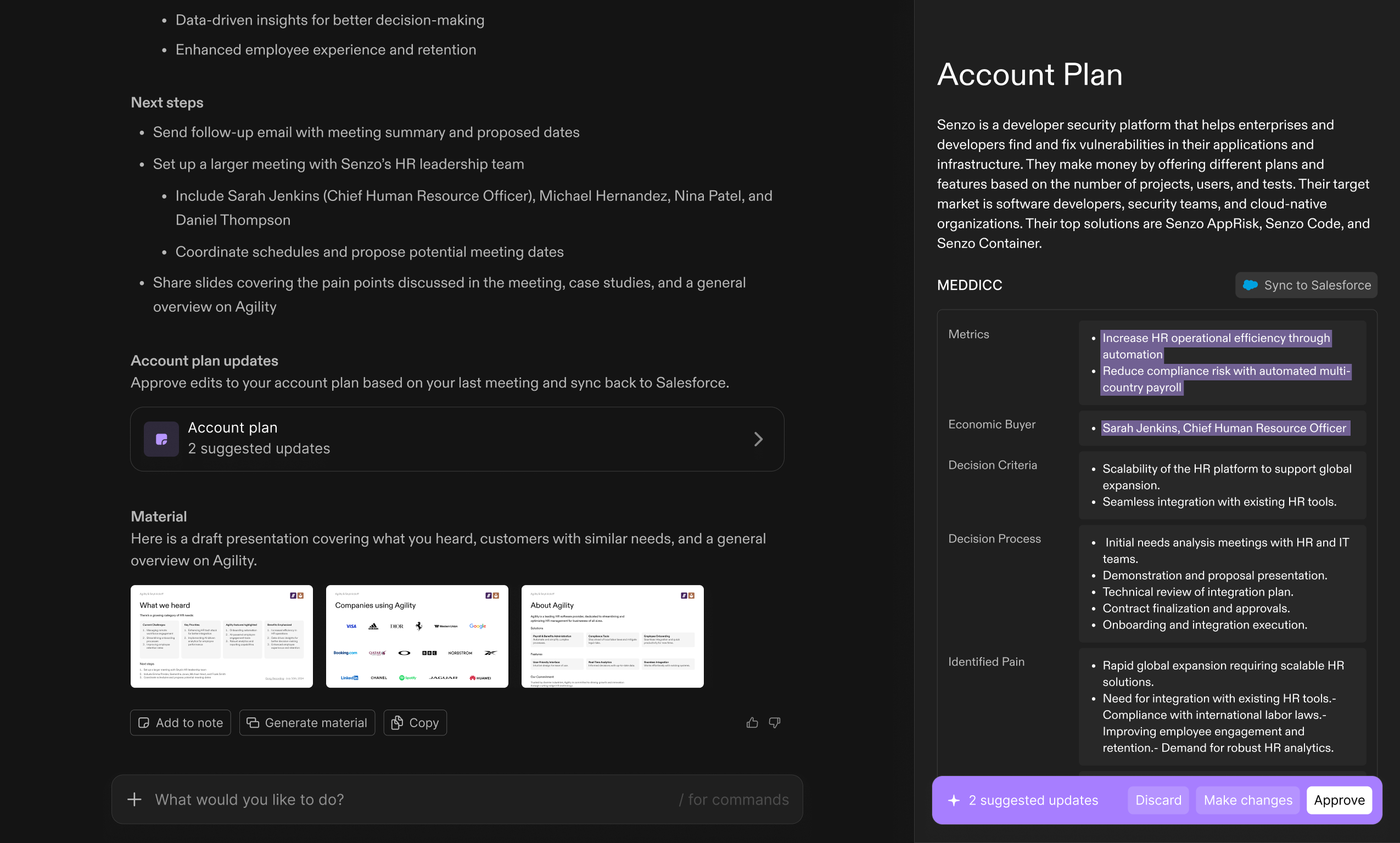Click 'Coordinate schedules and propose potential meeting dates'
The width and height of the screenshot is (1400, 843).
[x=369, y=252]
